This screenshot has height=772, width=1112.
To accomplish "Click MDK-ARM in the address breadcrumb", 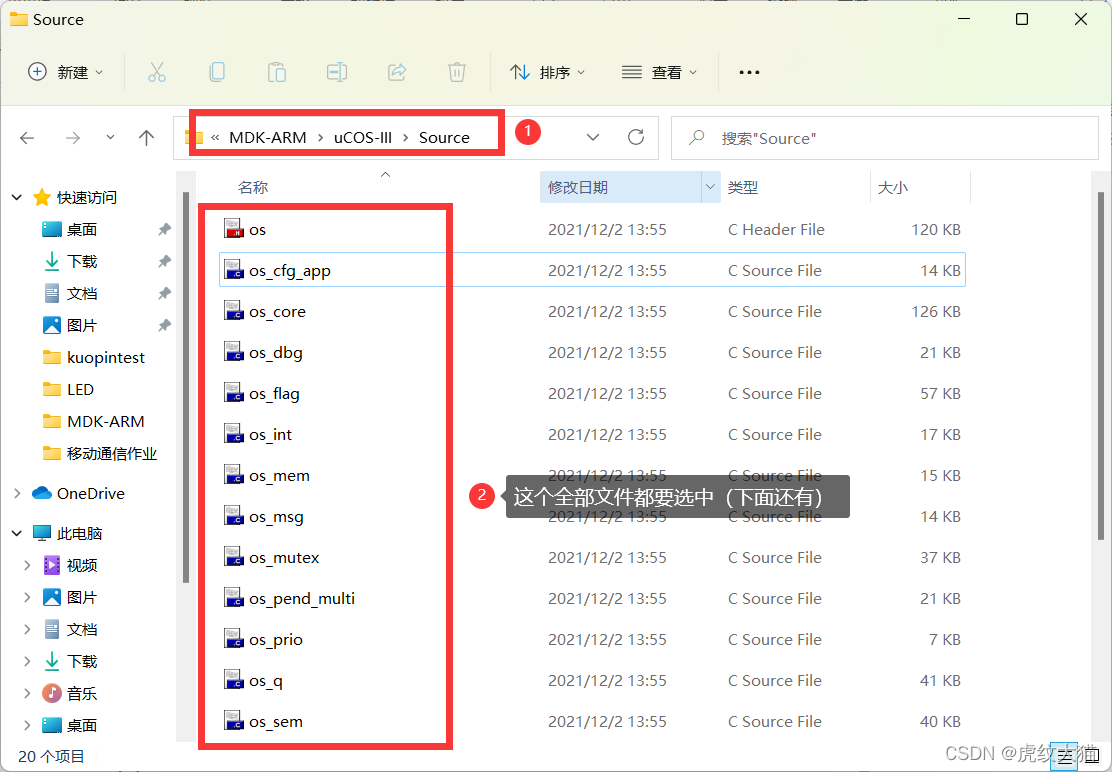I will click(267, 138).
